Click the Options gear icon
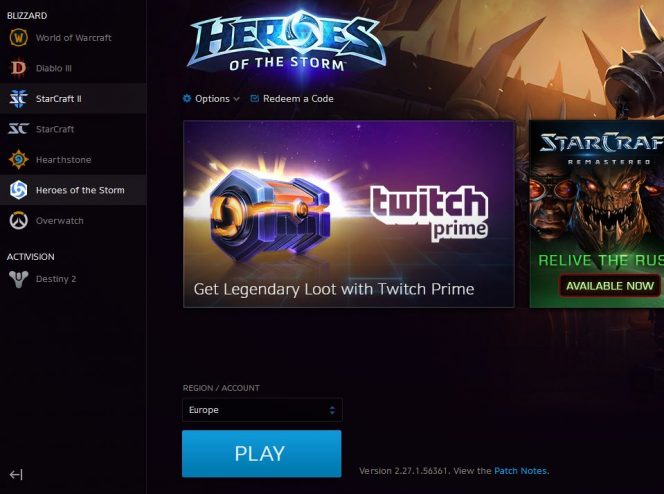664x494 pixels. pos(187,99)
